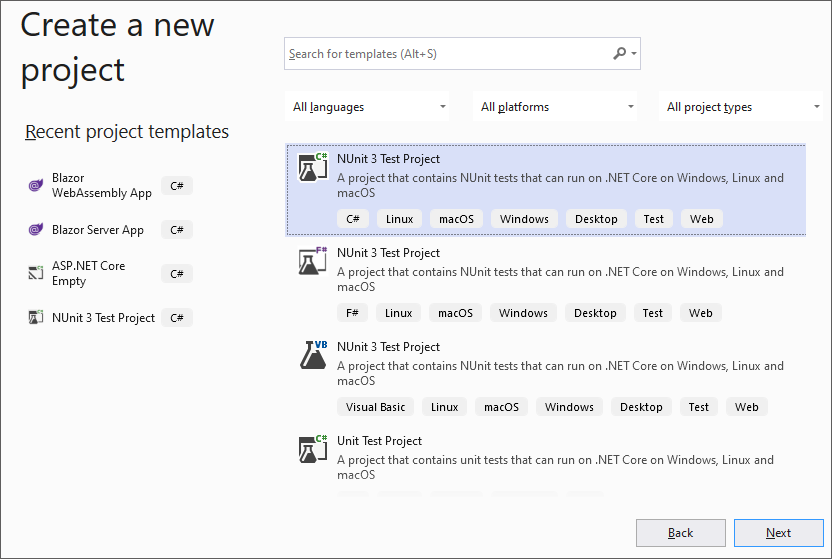Click the C# tag beside ASP.NET Core Empty
This screenshot has width=832, height=559.
tap(177, 274)
